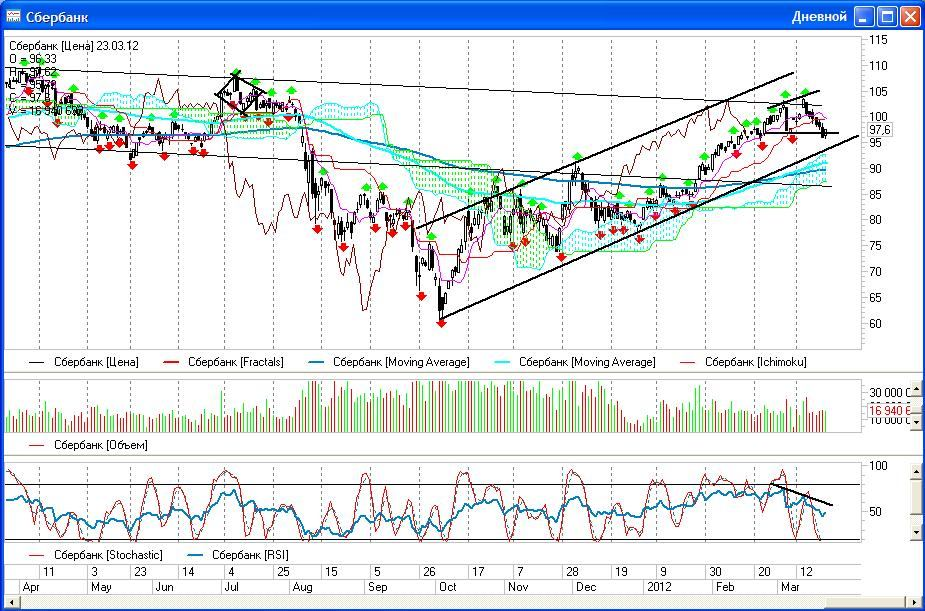Click the date label 28 above Dec
The image size is (925, 611).
click(572, 572)
